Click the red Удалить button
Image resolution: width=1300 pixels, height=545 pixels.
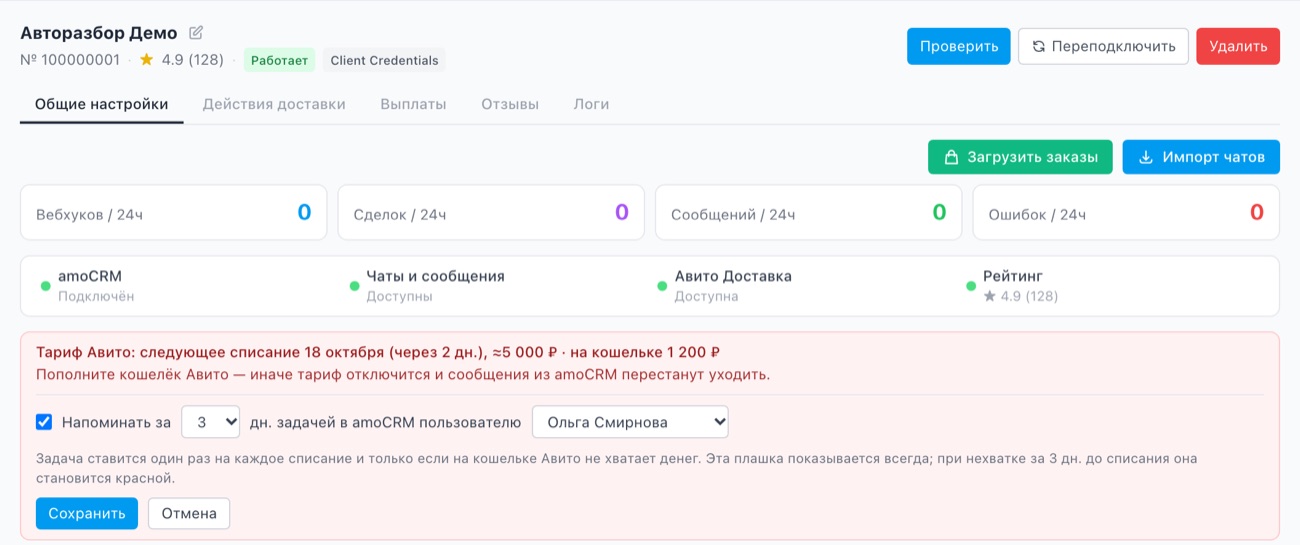click(x=1238, y=46)
